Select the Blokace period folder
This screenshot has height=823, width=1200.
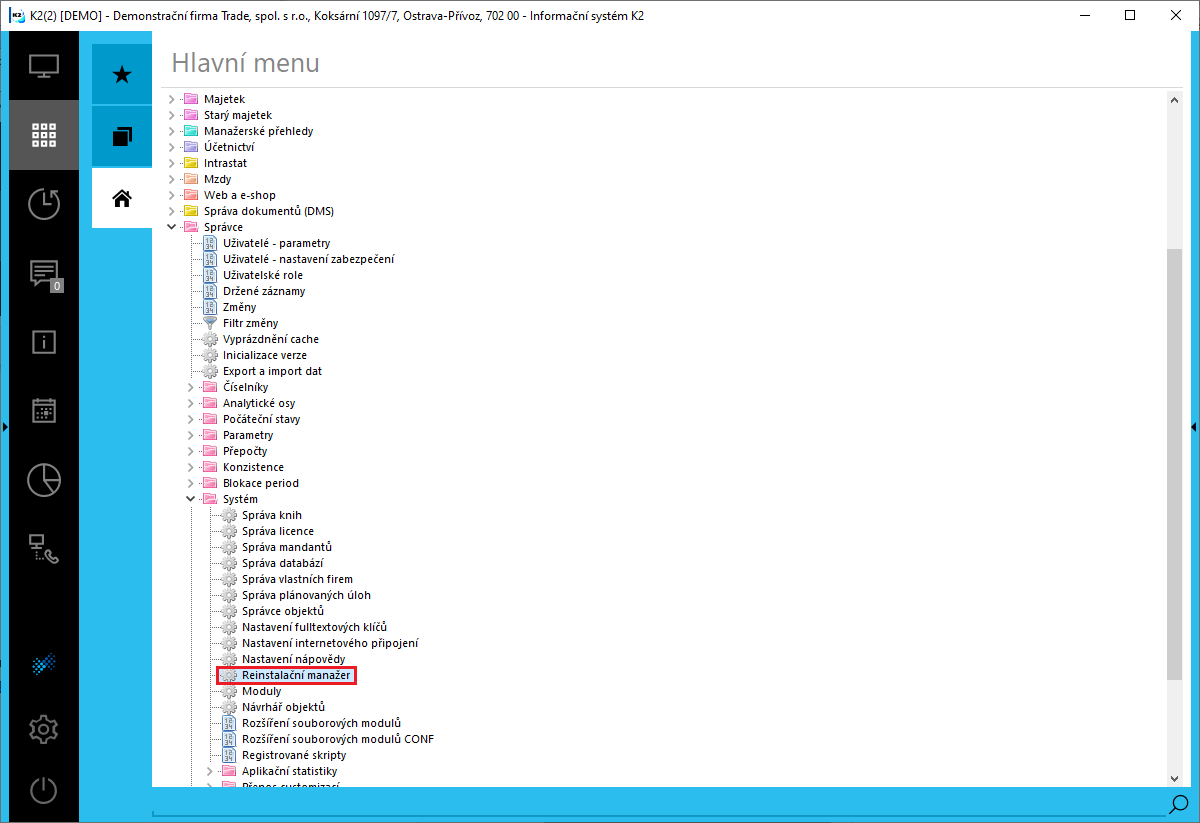point(261,483)
